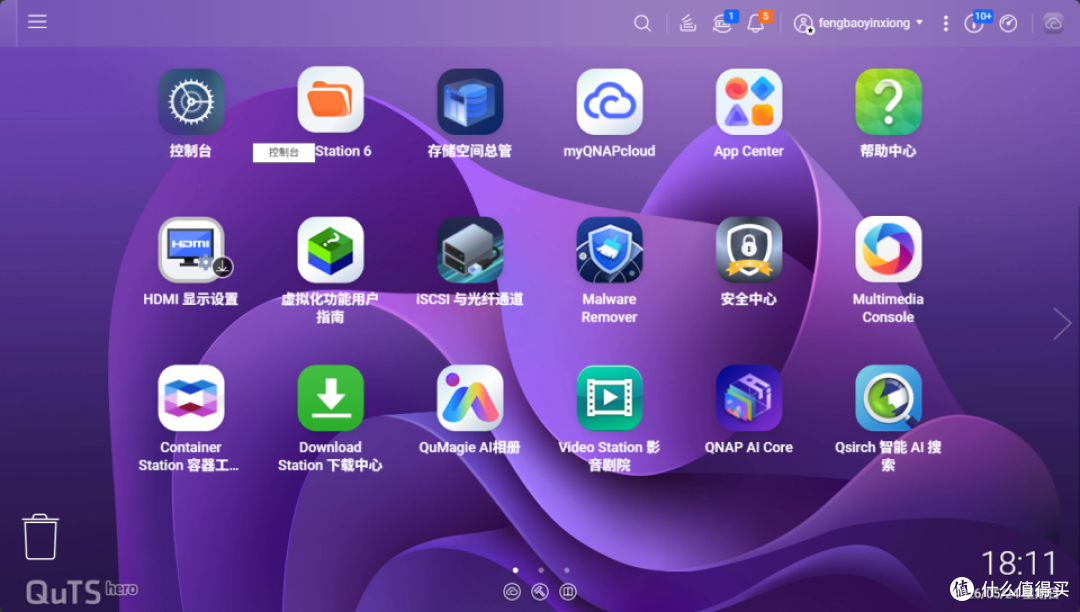Screen dimensions: 1080x612
Task: Launch App Center
Action: pyautogui.click(x=749, y=102)
